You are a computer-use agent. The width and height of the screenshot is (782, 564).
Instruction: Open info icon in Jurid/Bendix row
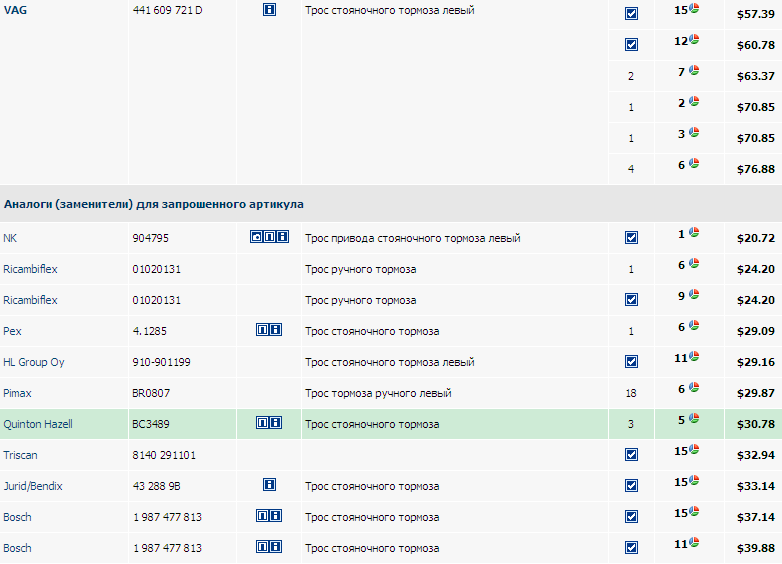click(x=269, y=485)
